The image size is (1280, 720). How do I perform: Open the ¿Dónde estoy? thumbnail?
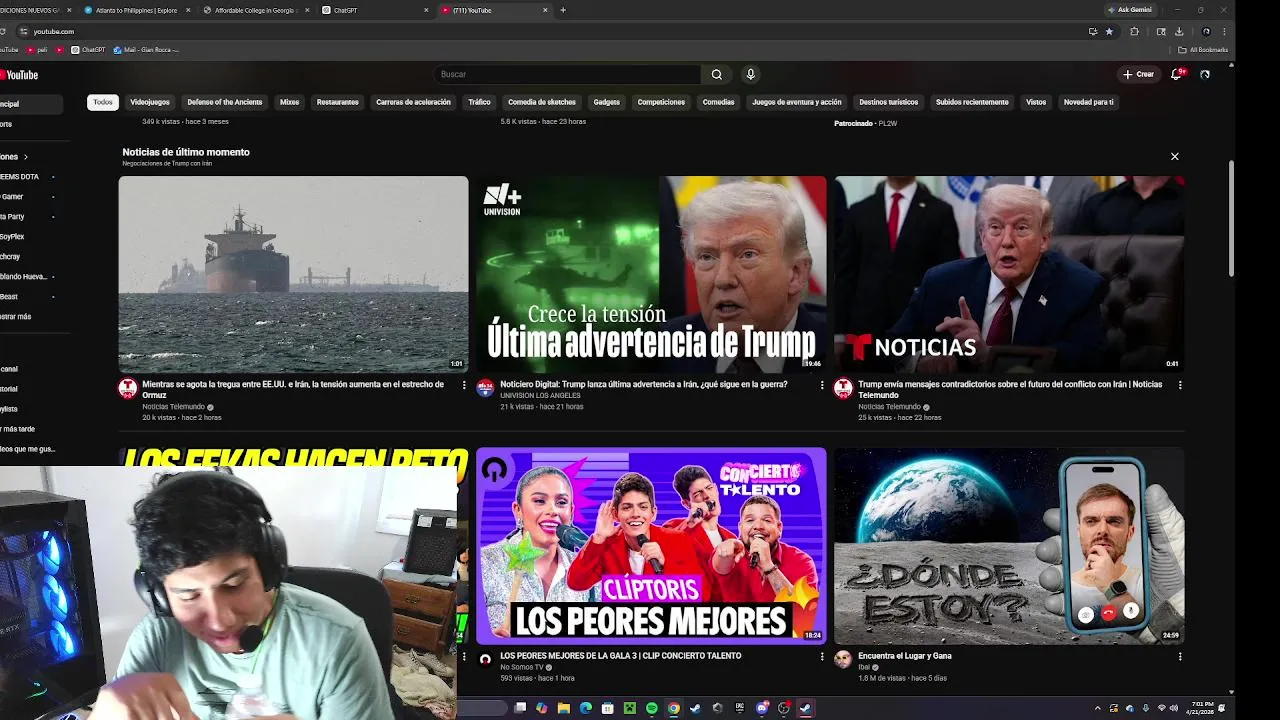(1009, 546)
